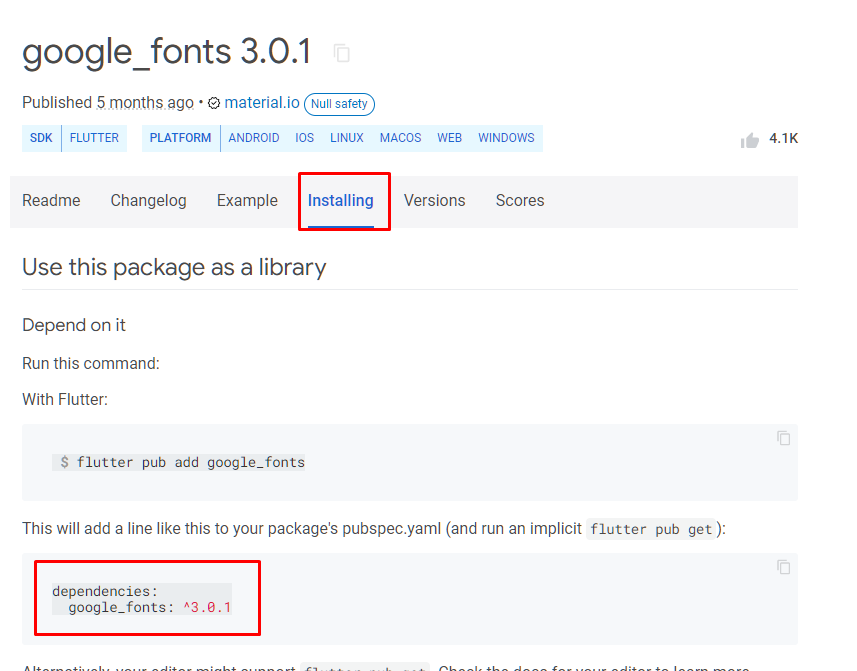Click the 'Run this command:' text
The height and width of the screenshot is (671, 857).
91,363
